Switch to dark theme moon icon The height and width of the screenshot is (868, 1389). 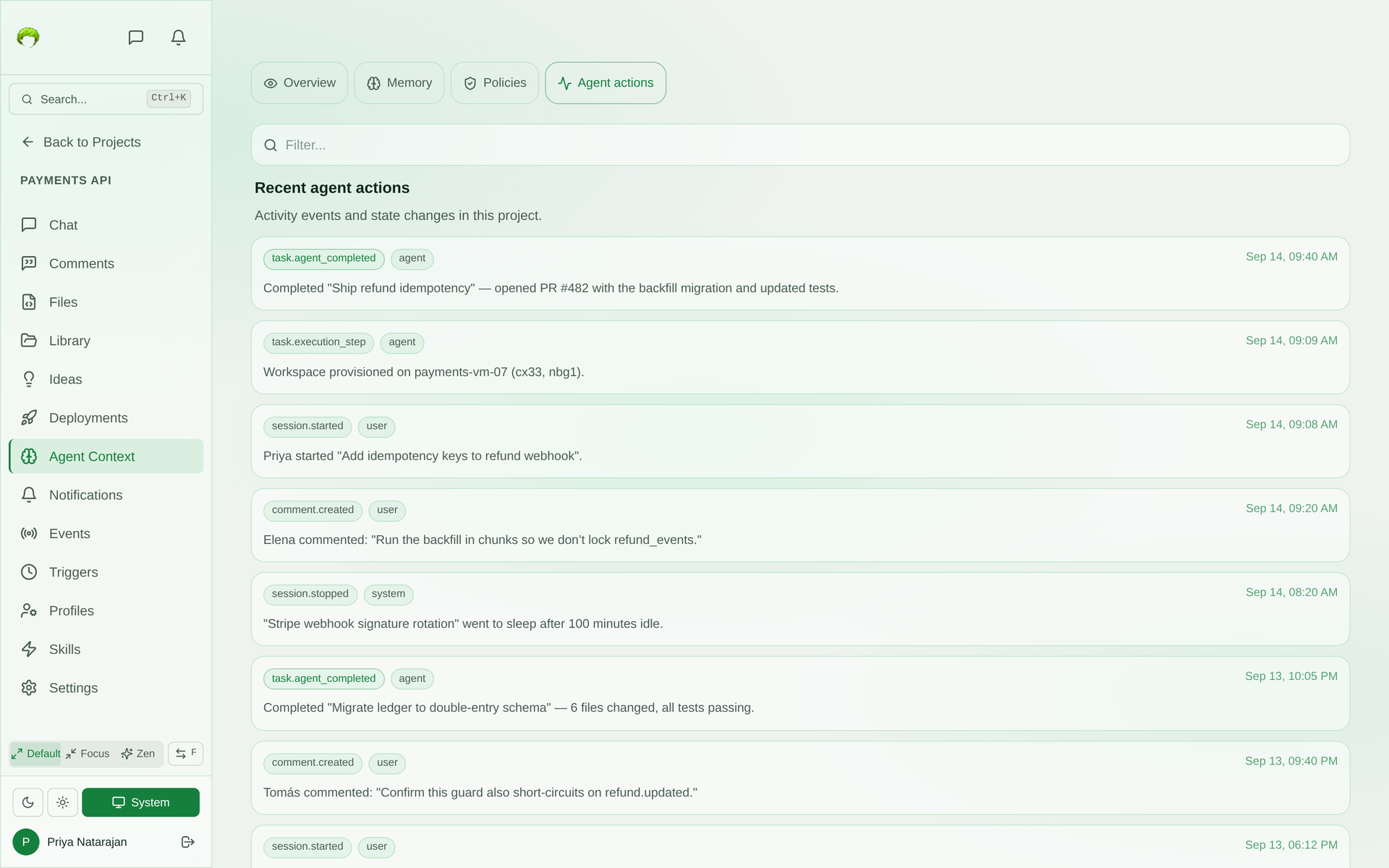pos(27,802)
